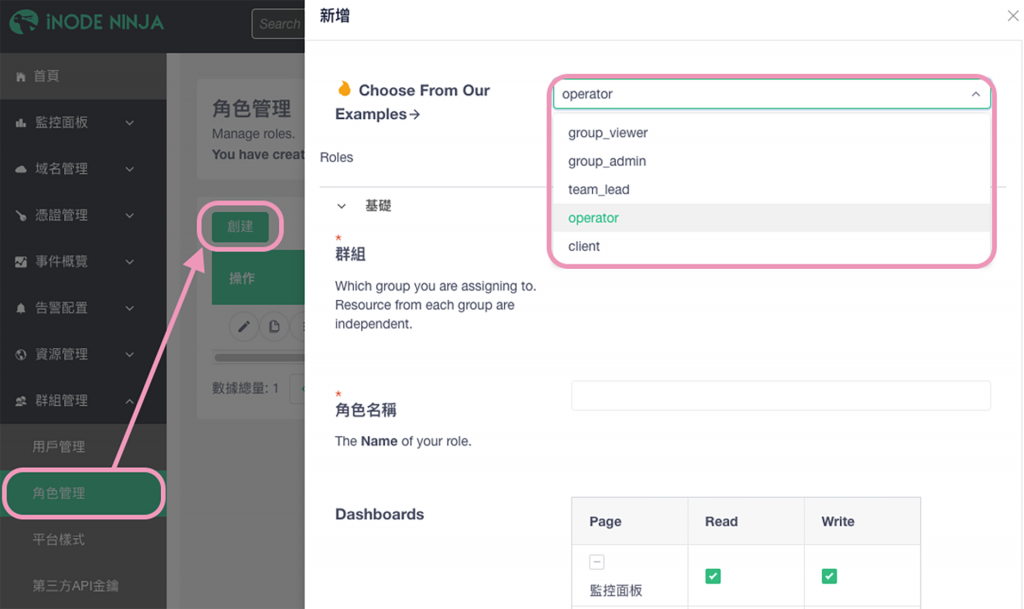Click the 憑證管理 icon in sidebar
Image resolution: width=1024 pixels, height=609 pixels.
[21, 215]
